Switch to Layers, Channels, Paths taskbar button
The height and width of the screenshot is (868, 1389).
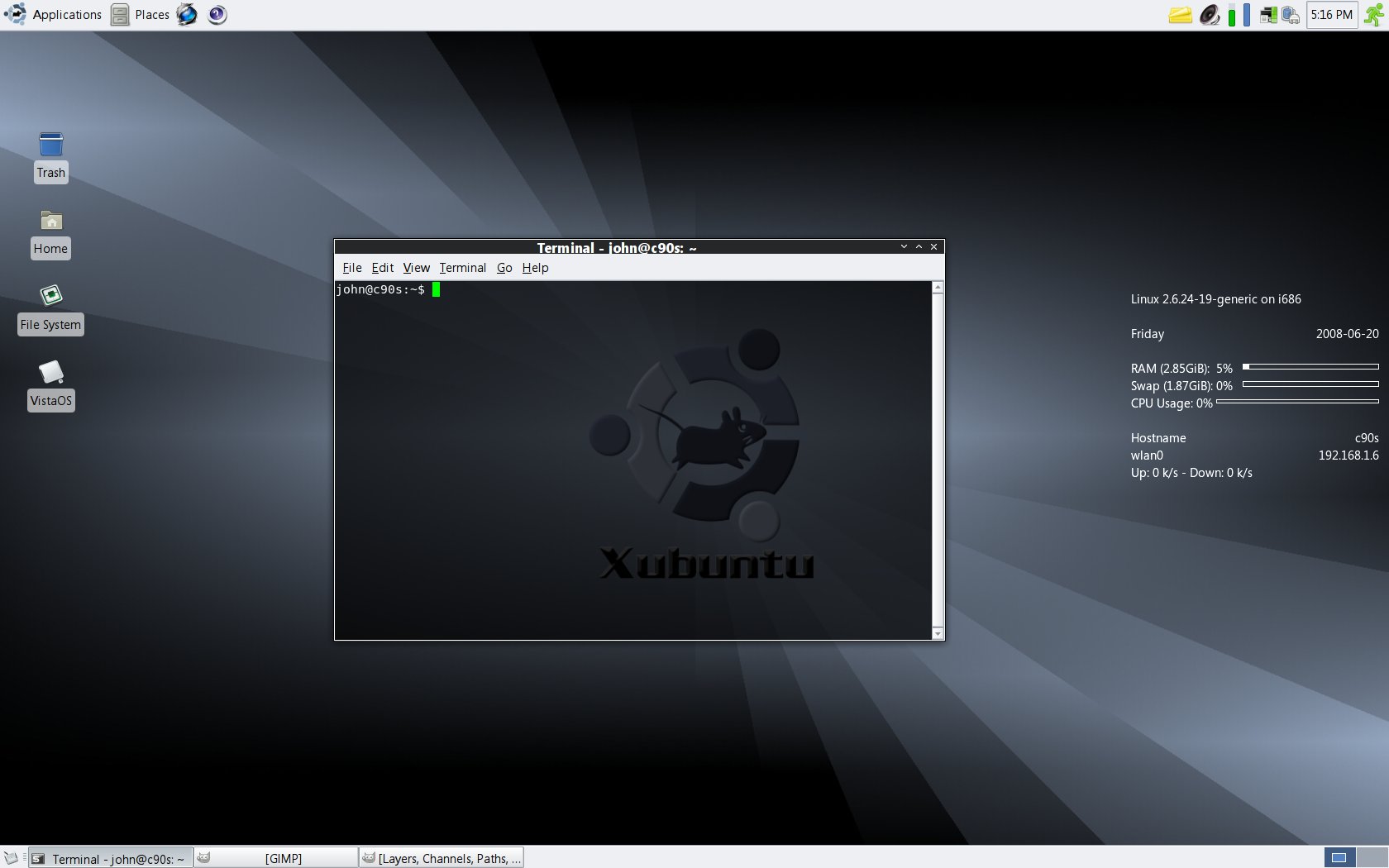[442, 858]
